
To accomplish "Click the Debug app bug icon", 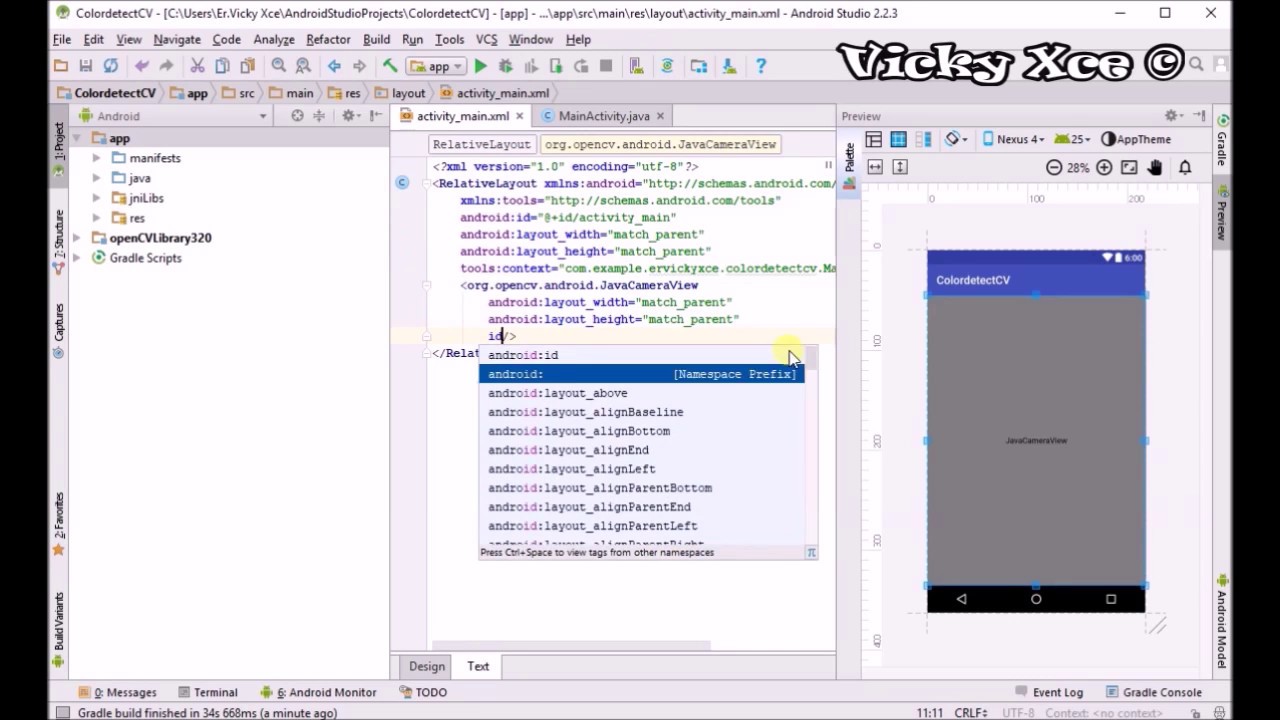I will point(506,66).
